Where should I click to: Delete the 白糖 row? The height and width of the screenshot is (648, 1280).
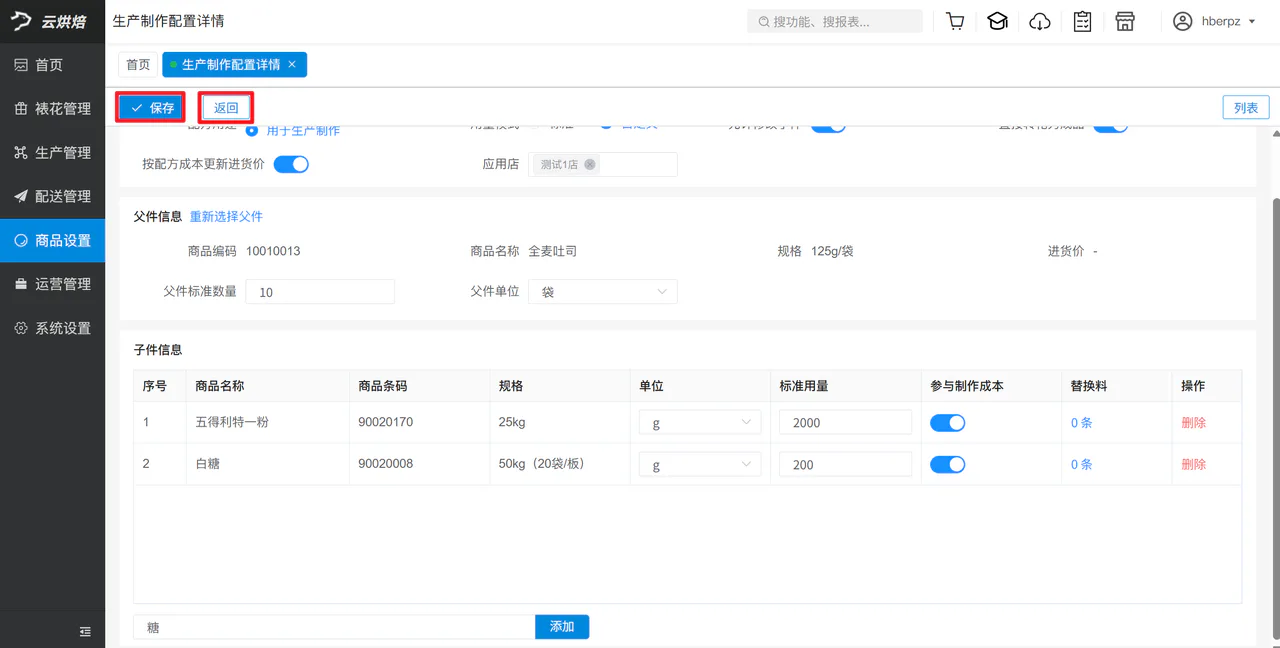(x=1194, y=464)
